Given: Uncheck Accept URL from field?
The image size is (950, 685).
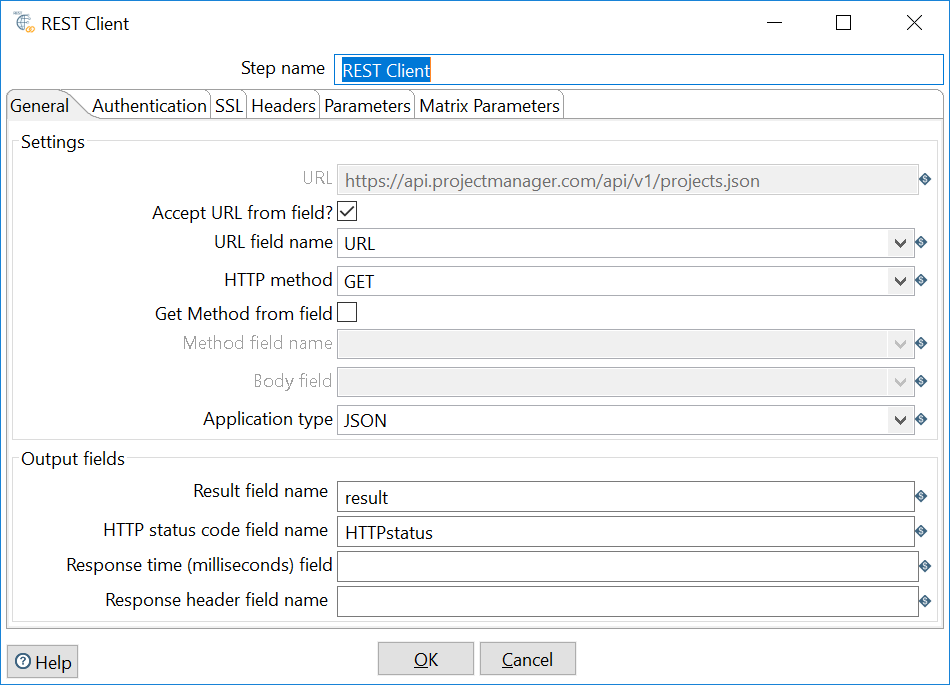Looking at the screenshot, I should (x=346, y=211).
